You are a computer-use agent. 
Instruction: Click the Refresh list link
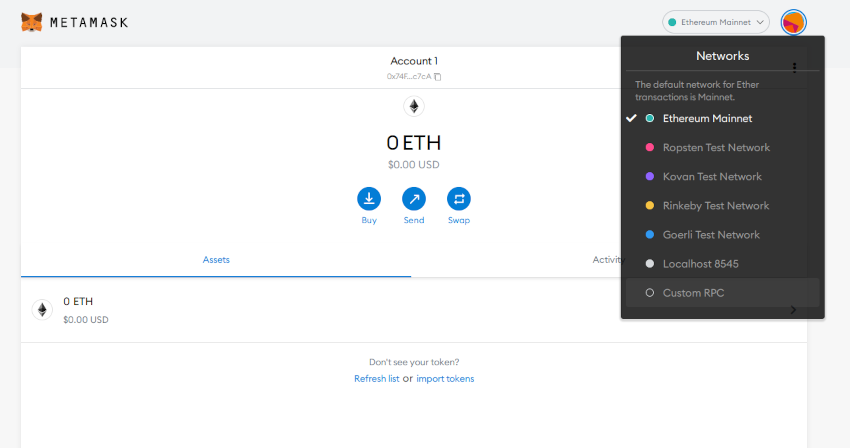[x=376, y=379]
